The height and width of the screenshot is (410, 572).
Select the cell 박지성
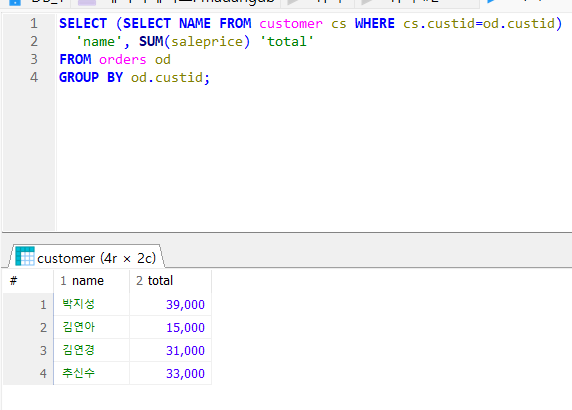91,304
